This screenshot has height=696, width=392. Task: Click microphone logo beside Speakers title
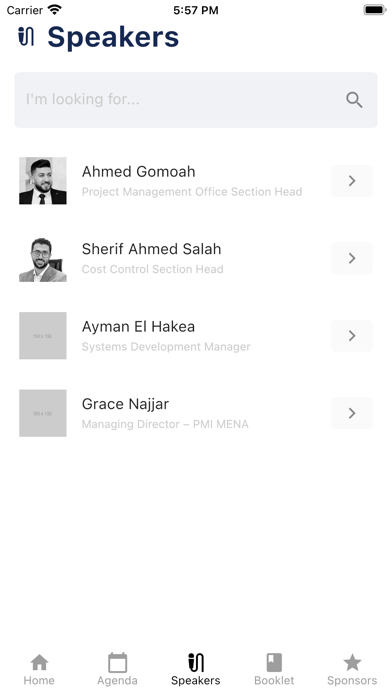pos(26,36)
